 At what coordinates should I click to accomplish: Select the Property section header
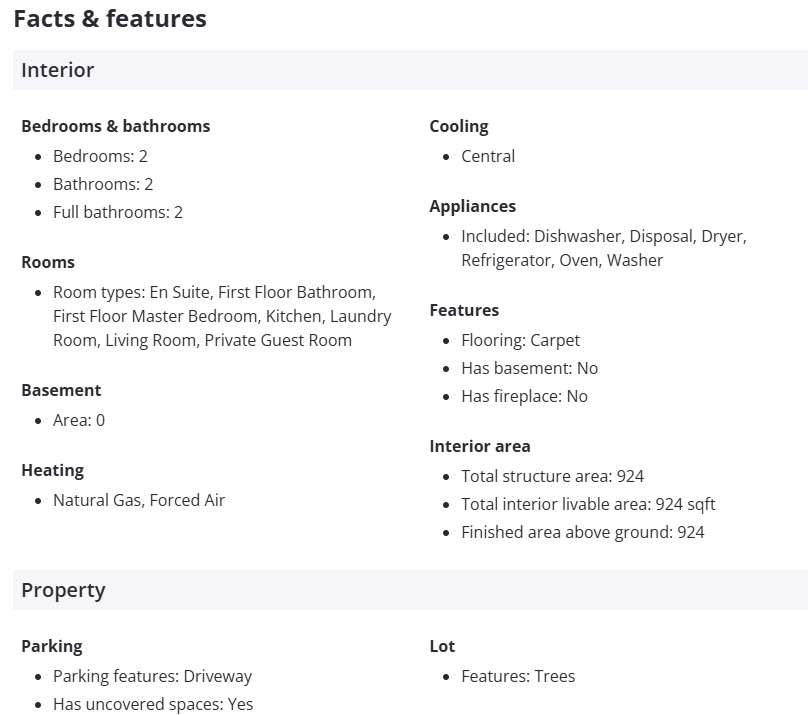63,590
